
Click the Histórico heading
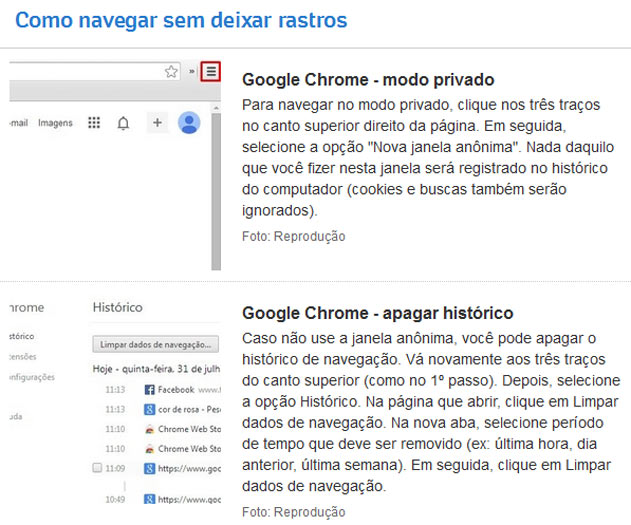pos(118,307)
